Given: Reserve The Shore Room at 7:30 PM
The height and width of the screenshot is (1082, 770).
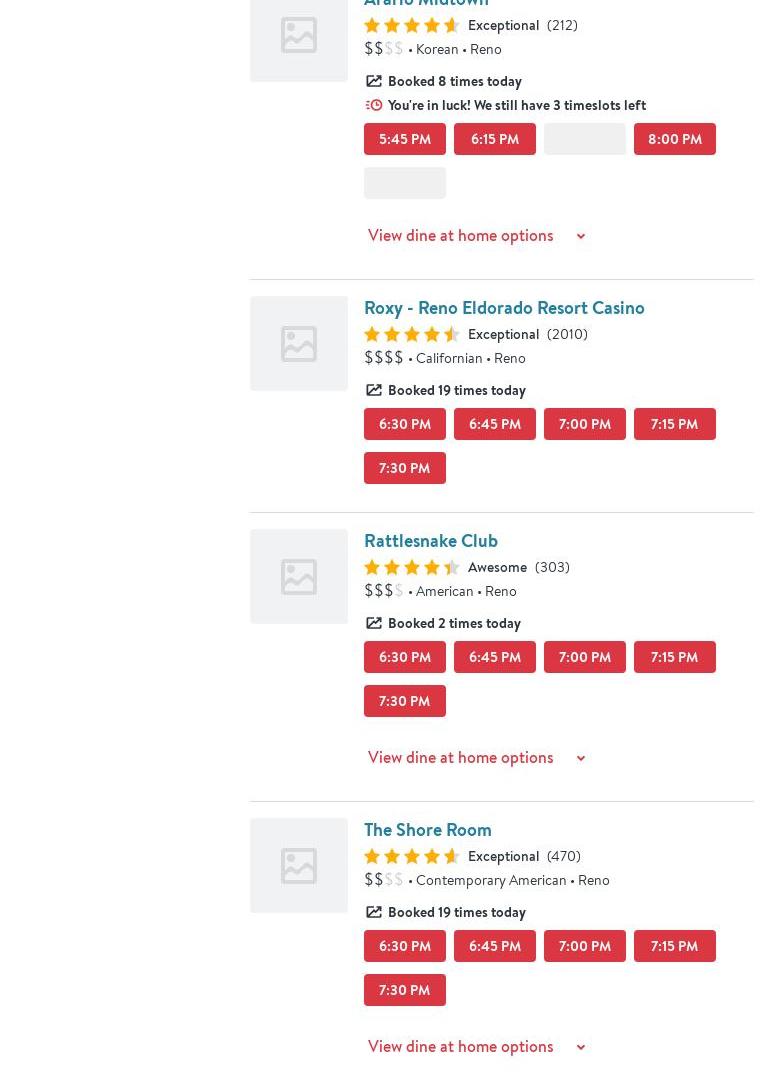Looking at the screenshot, I should pyautogui.click(x=404, y=990).
